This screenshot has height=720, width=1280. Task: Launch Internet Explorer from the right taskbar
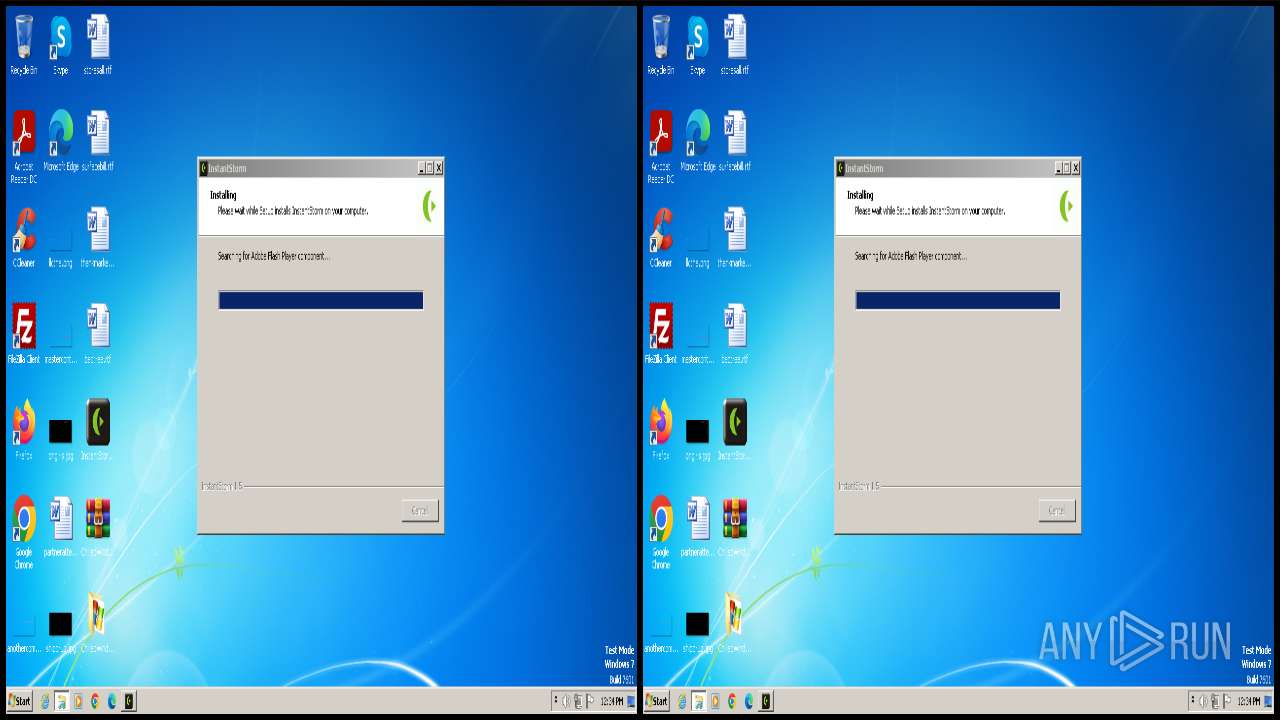click(x=682, y=701)
